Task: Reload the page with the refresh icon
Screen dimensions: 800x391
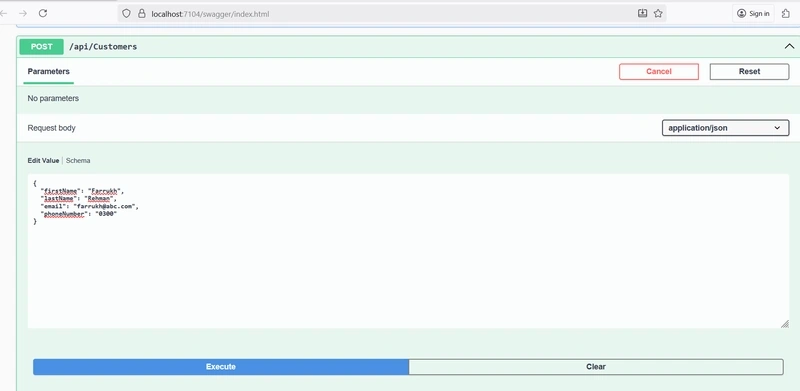Action: 43,14
